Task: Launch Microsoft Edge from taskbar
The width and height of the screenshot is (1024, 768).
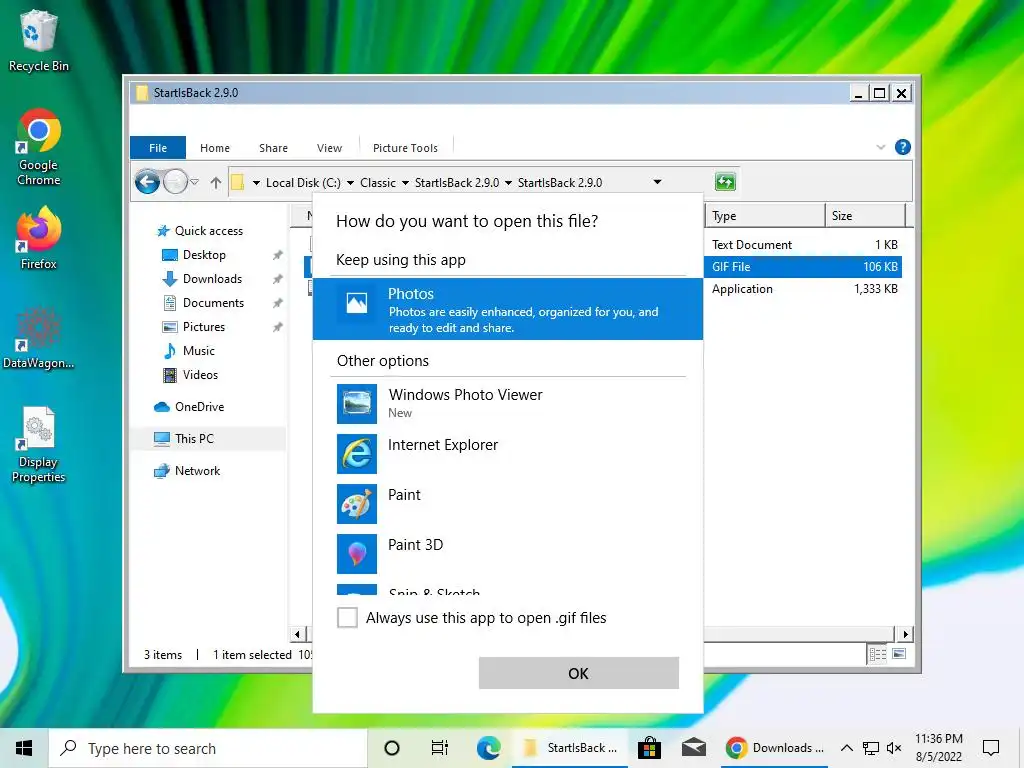Action: pyautogui.click(x=488, y=748)
